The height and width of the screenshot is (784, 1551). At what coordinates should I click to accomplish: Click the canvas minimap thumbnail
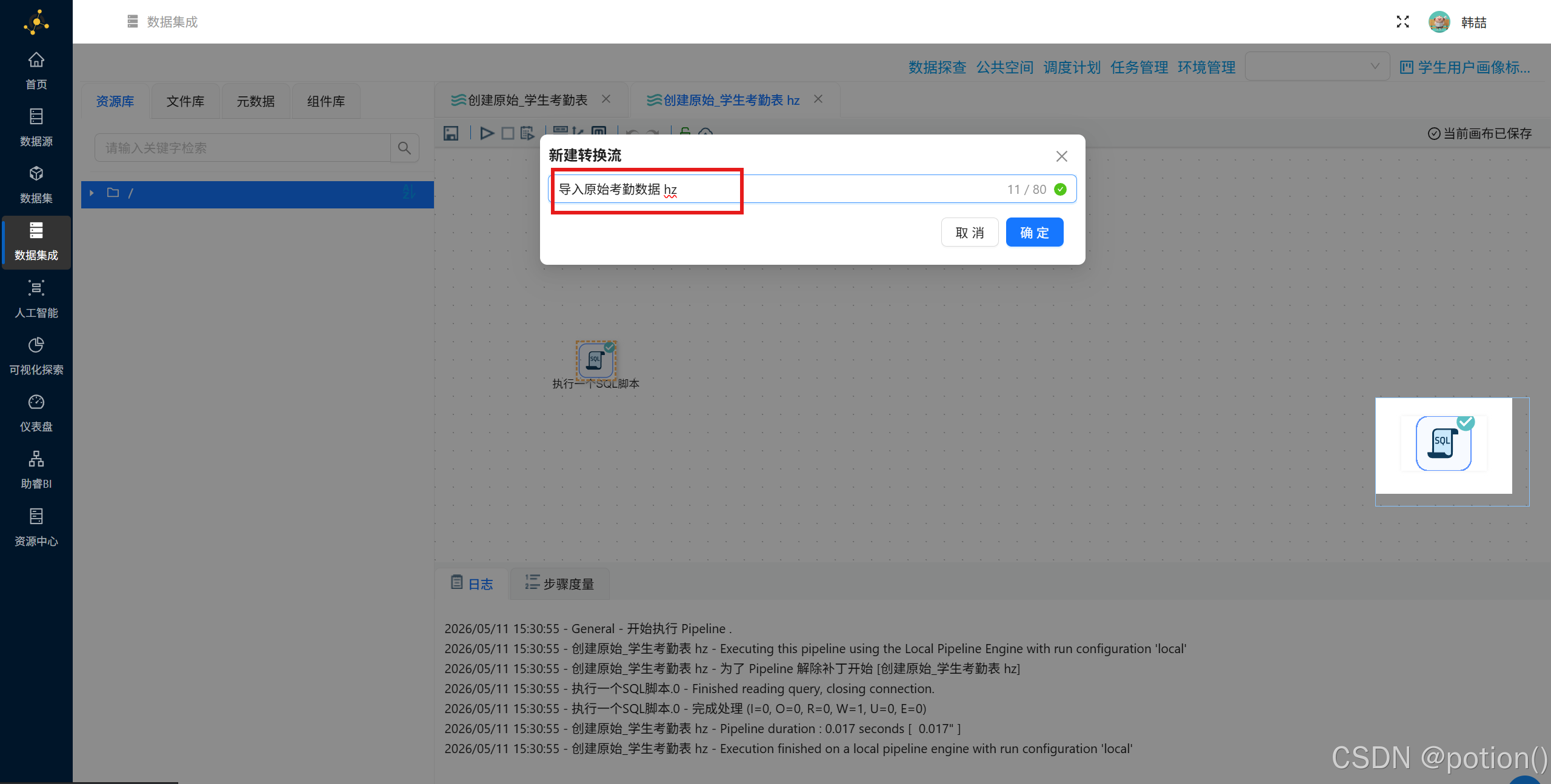[1452, 451]
